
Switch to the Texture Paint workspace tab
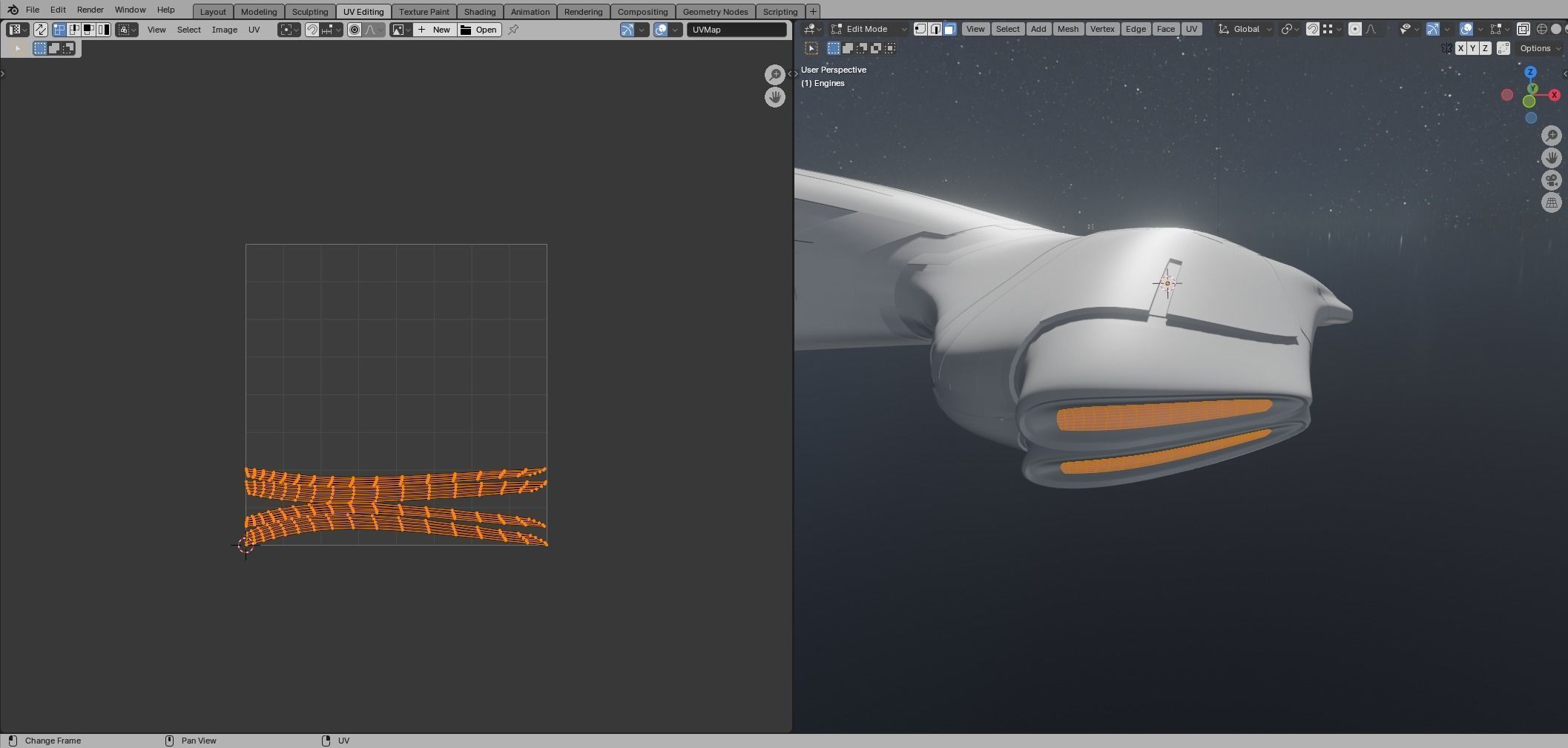tap(424, 12)
